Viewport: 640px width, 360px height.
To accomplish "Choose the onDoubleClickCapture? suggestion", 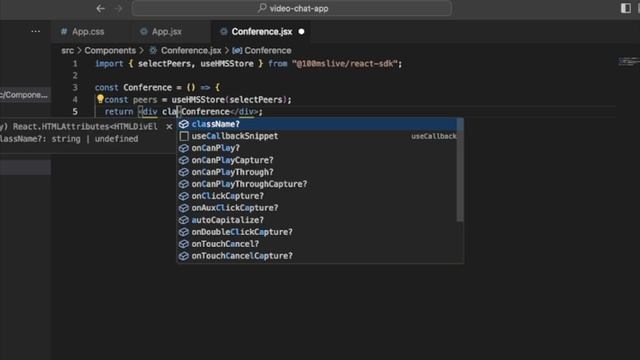I will tap(318, 232).
